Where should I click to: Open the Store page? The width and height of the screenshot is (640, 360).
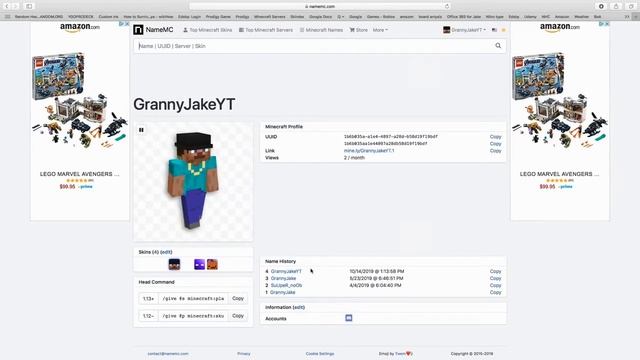pyautogui.click(x=358, y=30)
